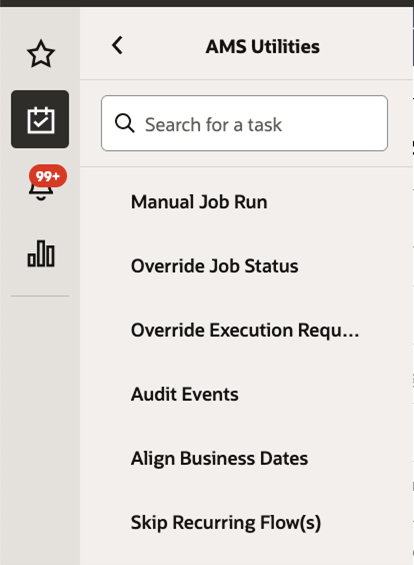Click the blank area under Skip Recurring Flow(s)
The height and width of the screenshot is (565, 414).
(x=246, y=550)
